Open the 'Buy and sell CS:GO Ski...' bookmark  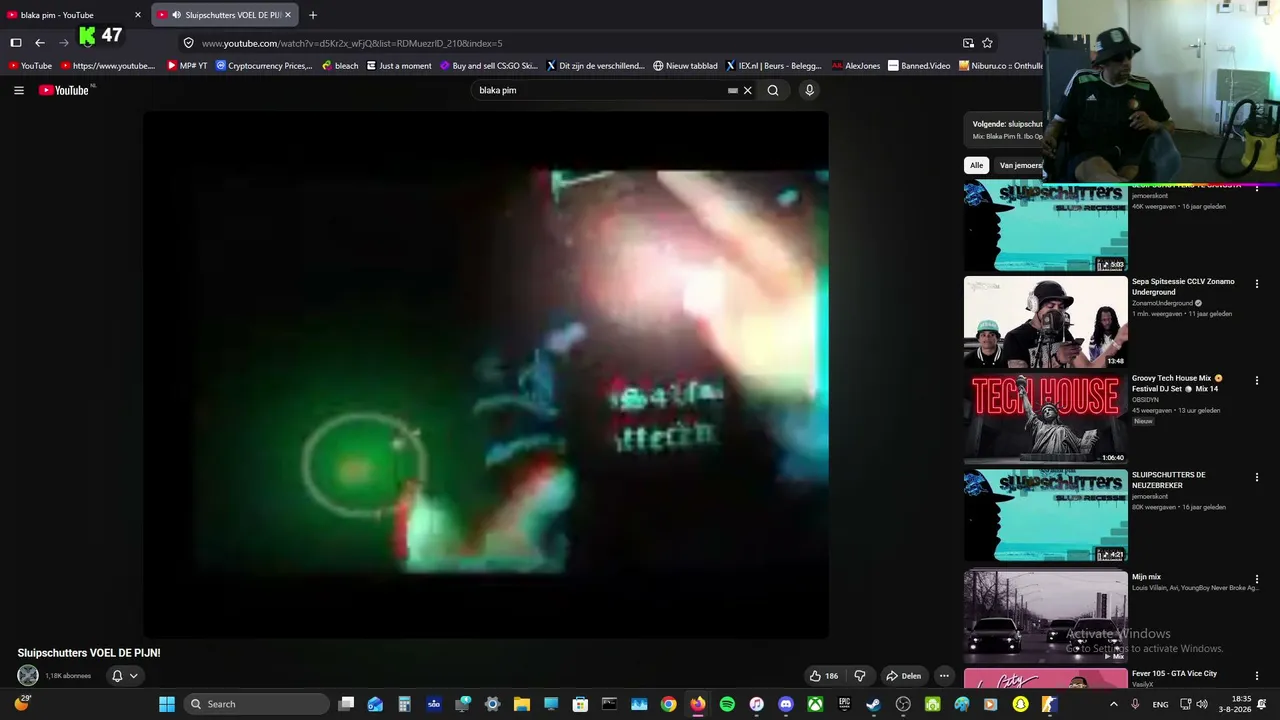coord(489,66)
